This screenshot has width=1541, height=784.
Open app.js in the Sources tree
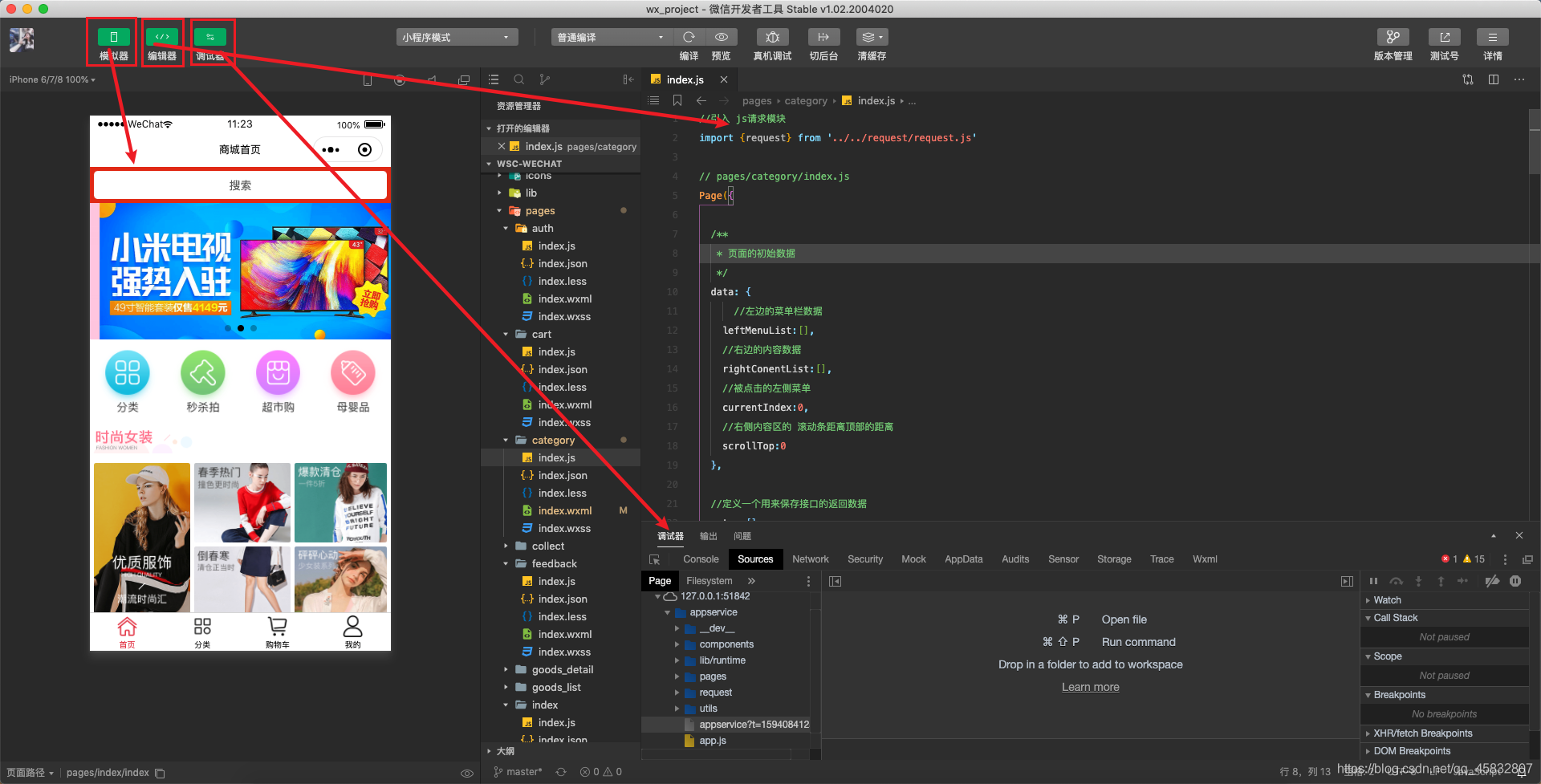click(713, 741)
